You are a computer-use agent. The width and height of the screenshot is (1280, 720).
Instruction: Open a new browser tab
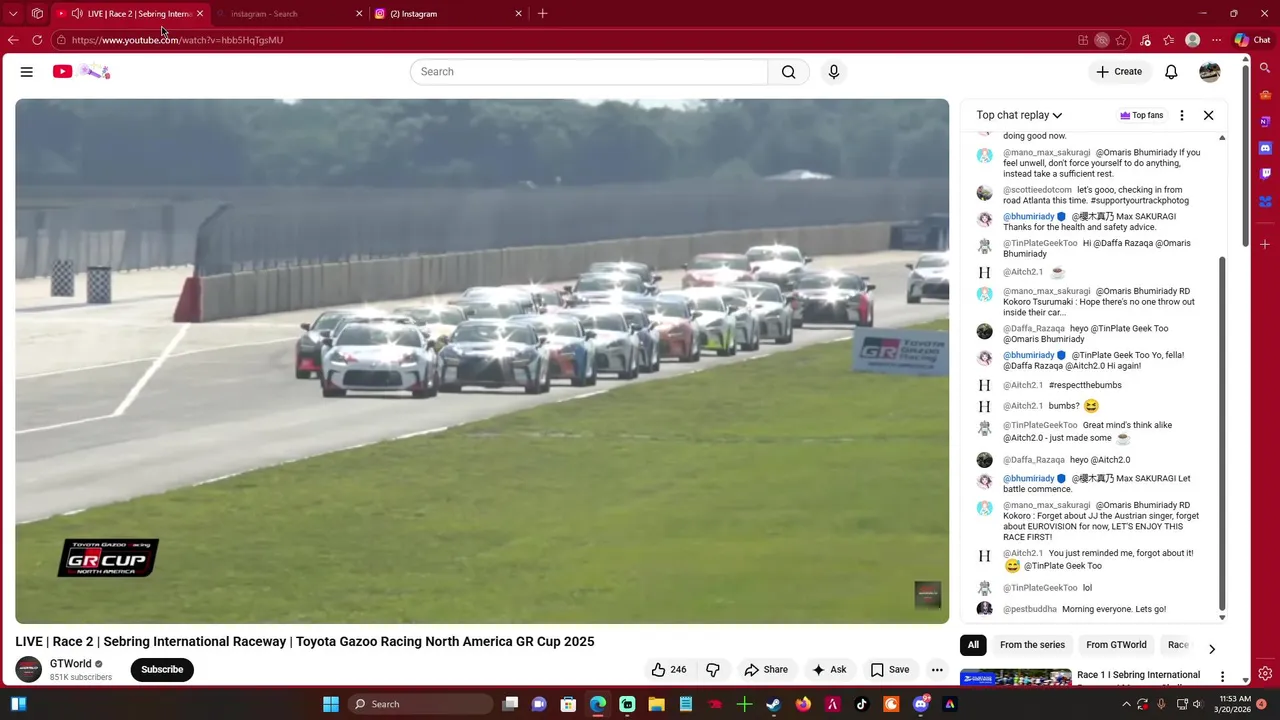coord(542,14)
